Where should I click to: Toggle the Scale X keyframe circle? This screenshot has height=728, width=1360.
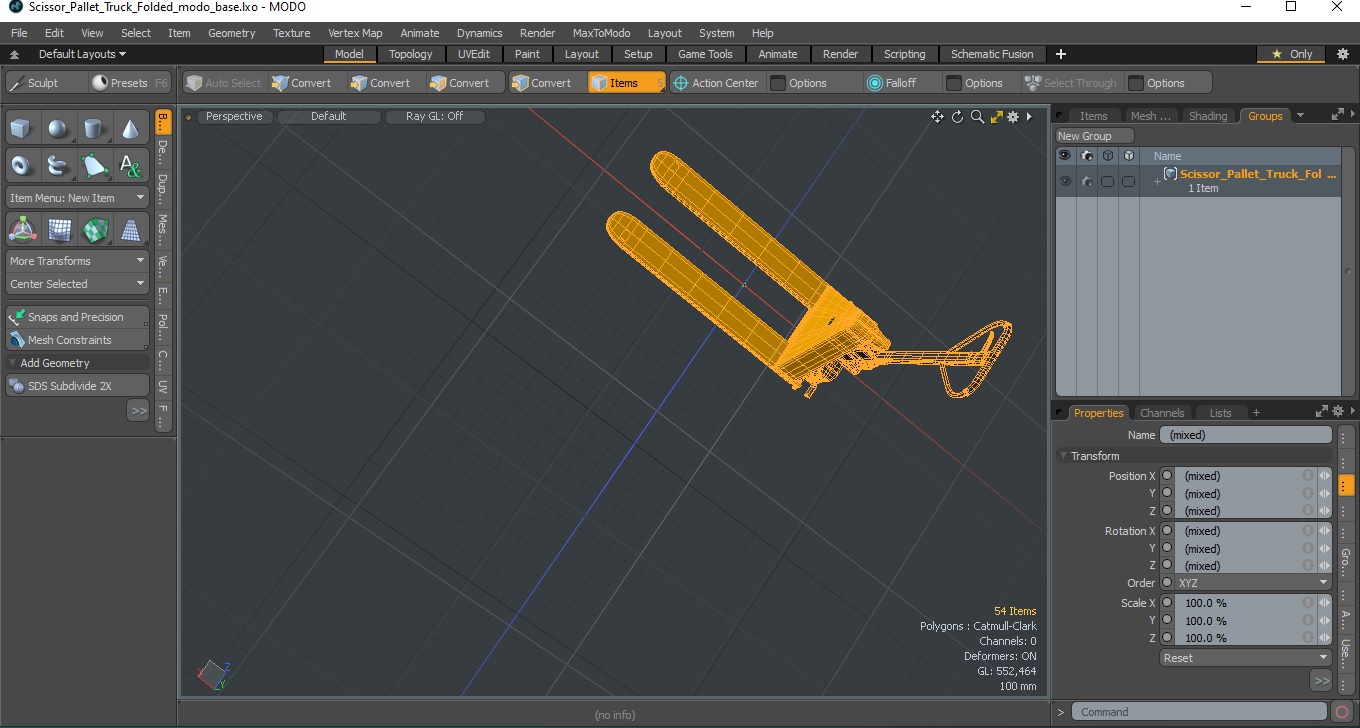(x=1166, y=603)
